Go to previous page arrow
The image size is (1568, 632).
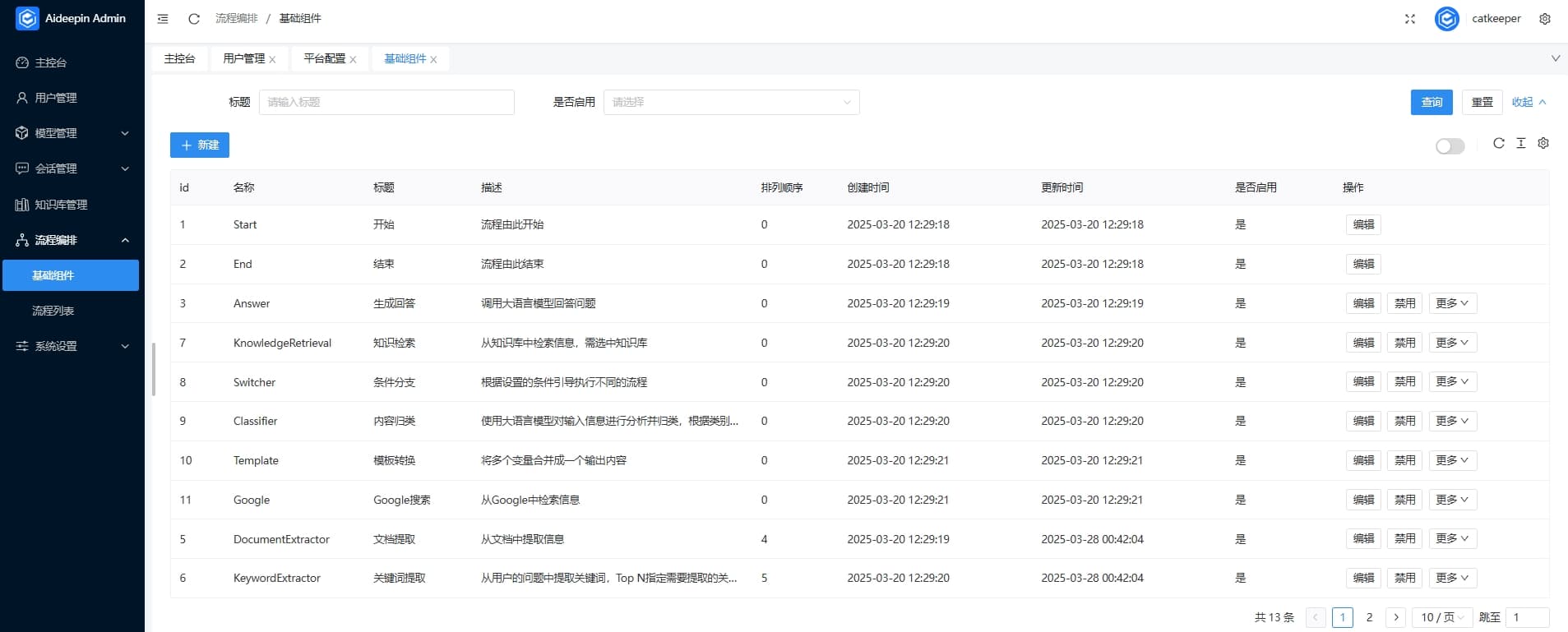click(x=1316, y=617)
